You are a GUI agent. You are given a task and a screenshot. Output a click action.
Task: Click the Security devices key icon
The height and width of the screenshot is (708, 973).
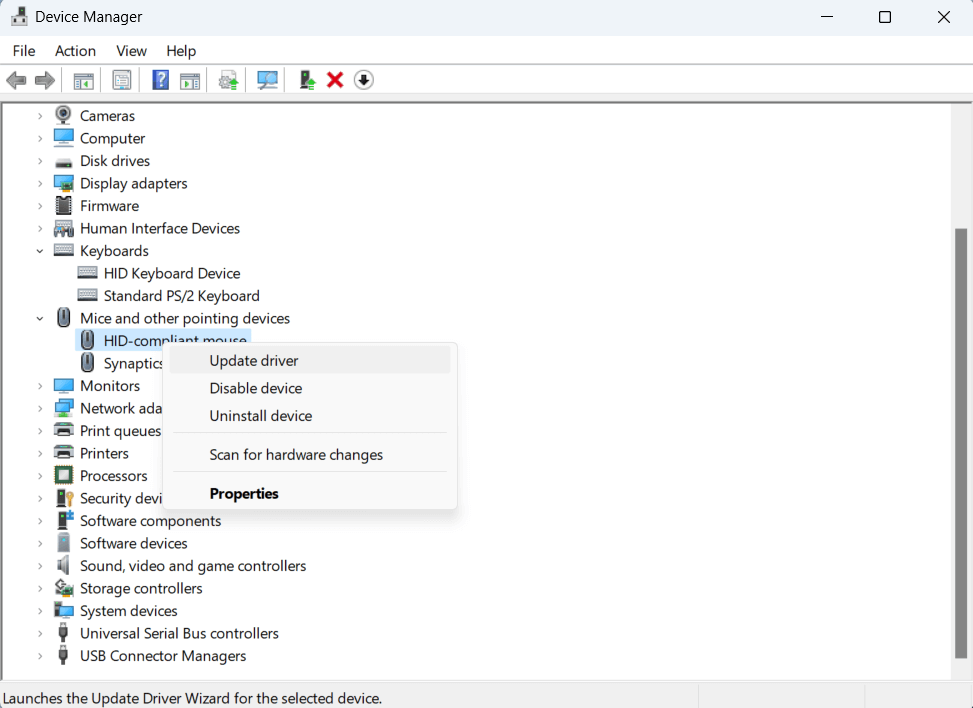(65, 498)
